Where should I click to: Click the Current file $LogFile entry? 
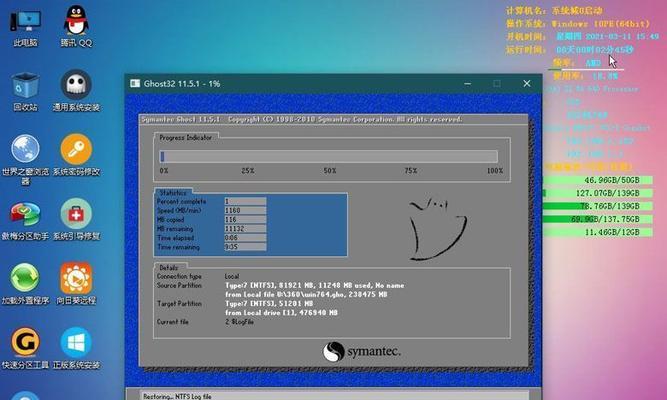click(239, 322)
